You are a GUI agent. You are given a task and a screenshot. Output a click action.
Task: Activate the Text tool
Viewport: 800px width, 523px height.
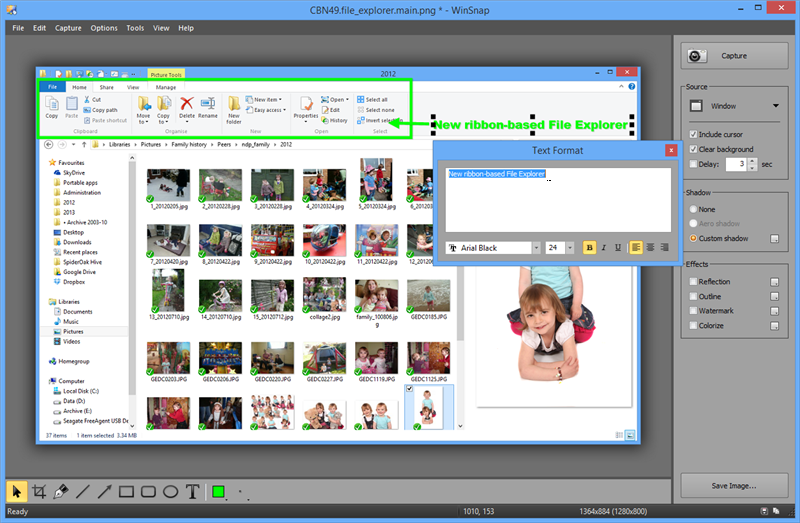click(x=192, y=492)
